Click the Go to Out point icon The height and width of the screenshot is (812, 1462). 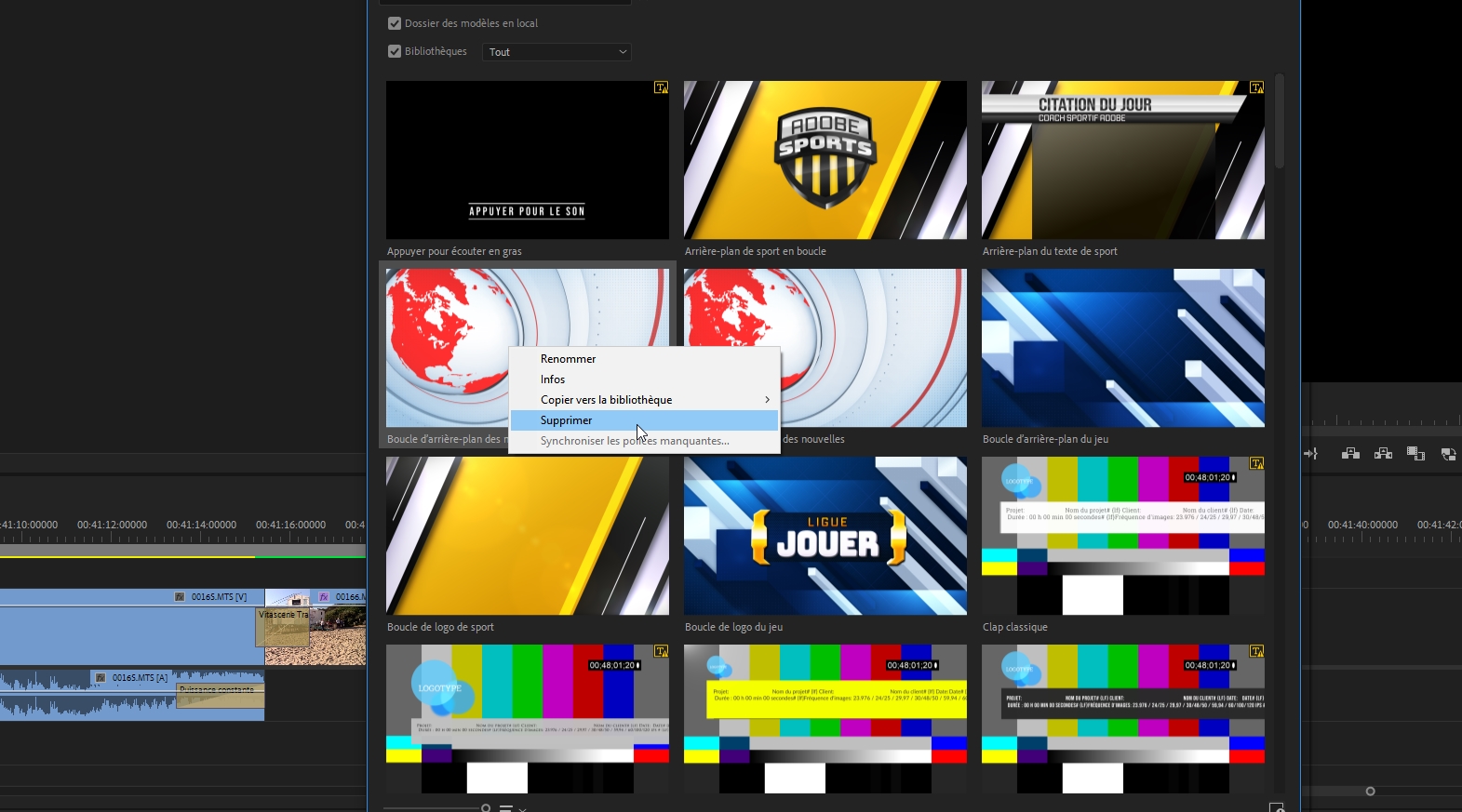pyautogui.click(x=1310, y=454)
